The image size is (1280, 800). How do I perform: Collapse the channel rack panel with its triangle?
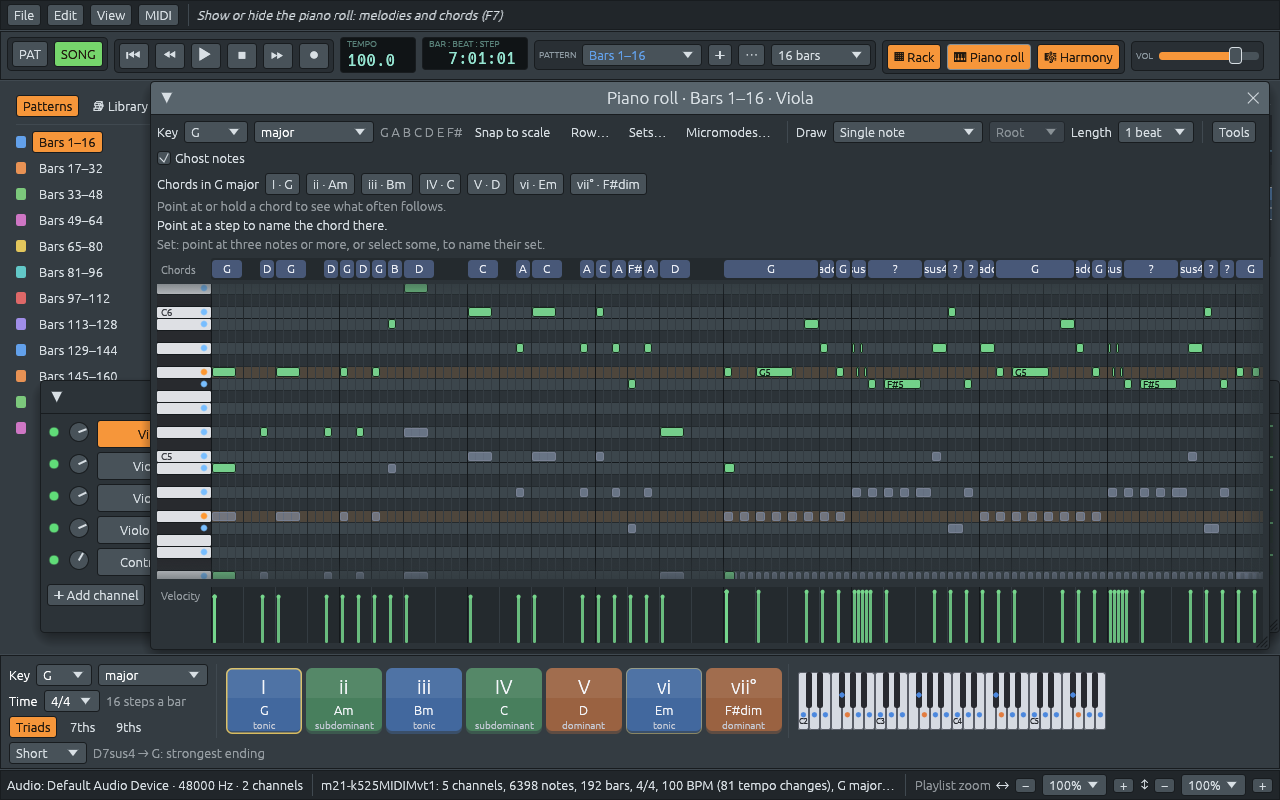pyautogui.click(x=57, y=397)
